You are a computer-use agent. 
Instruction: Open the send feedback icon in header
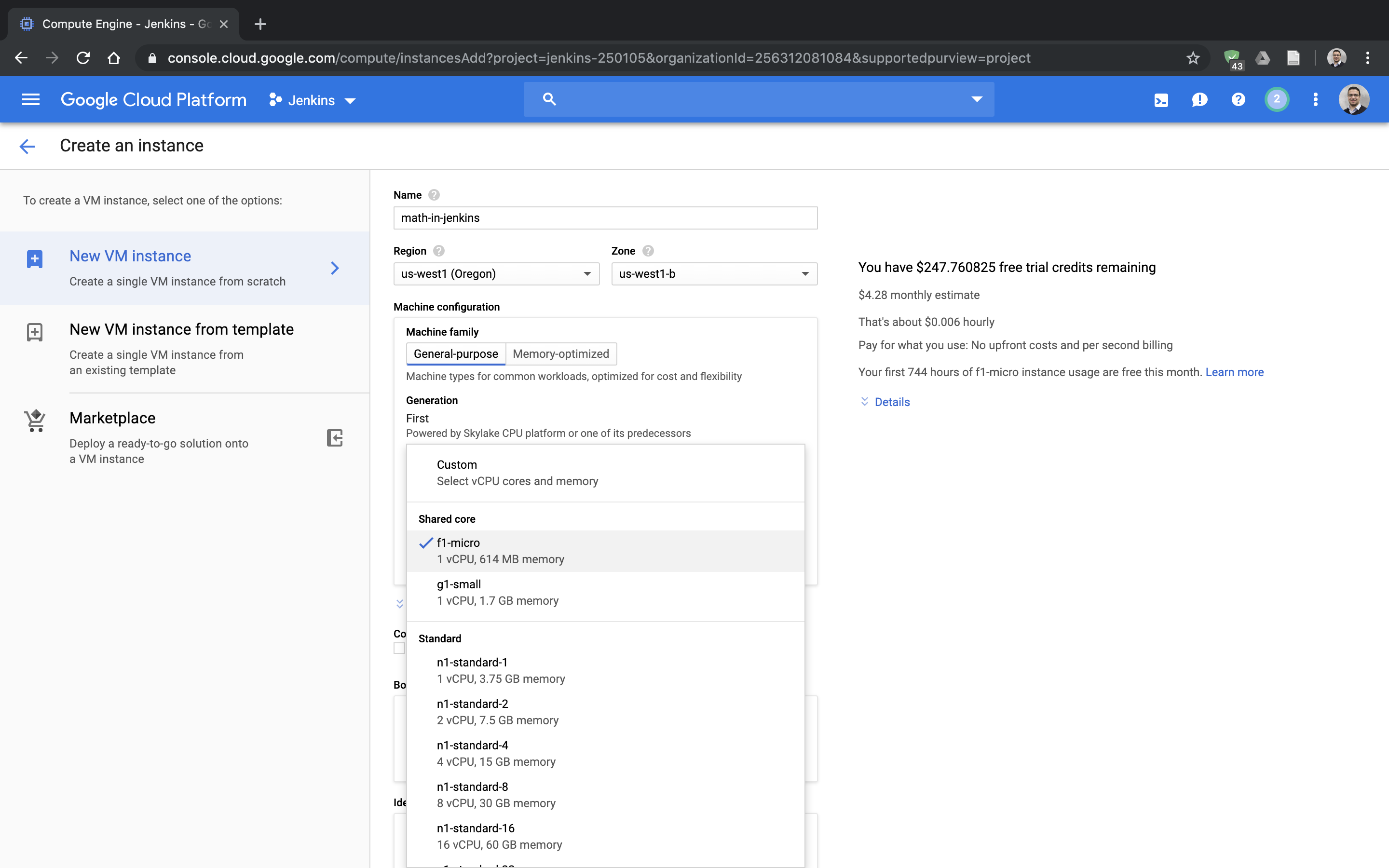1199,100
